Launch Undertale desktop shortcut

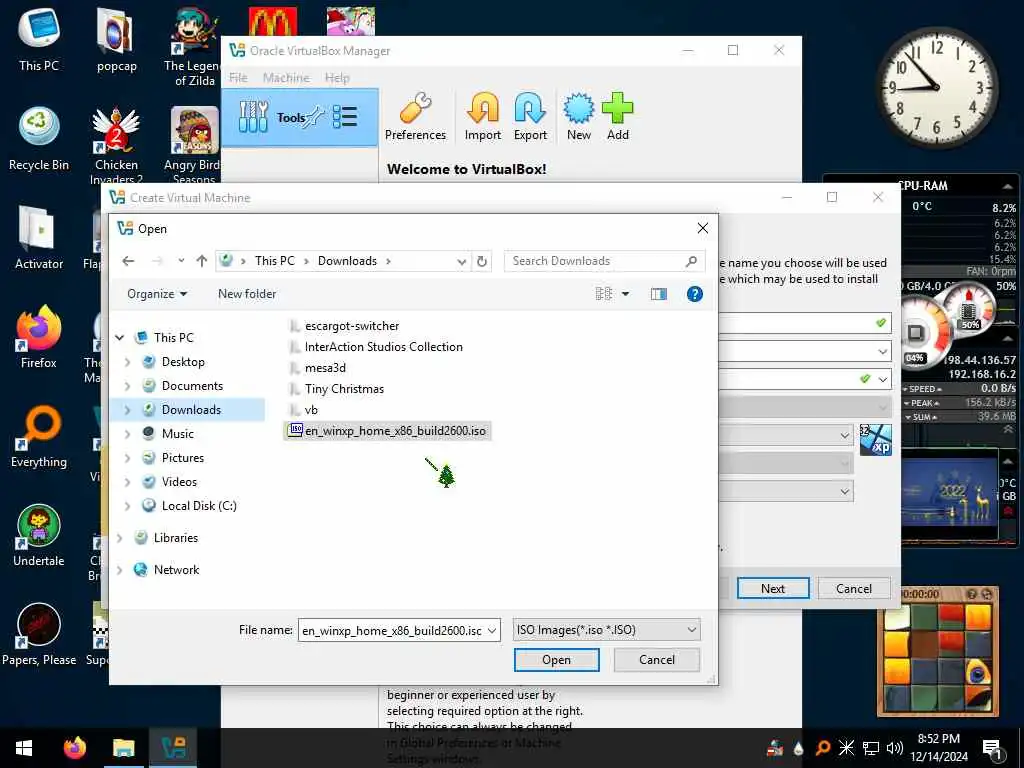coord(39,535)
